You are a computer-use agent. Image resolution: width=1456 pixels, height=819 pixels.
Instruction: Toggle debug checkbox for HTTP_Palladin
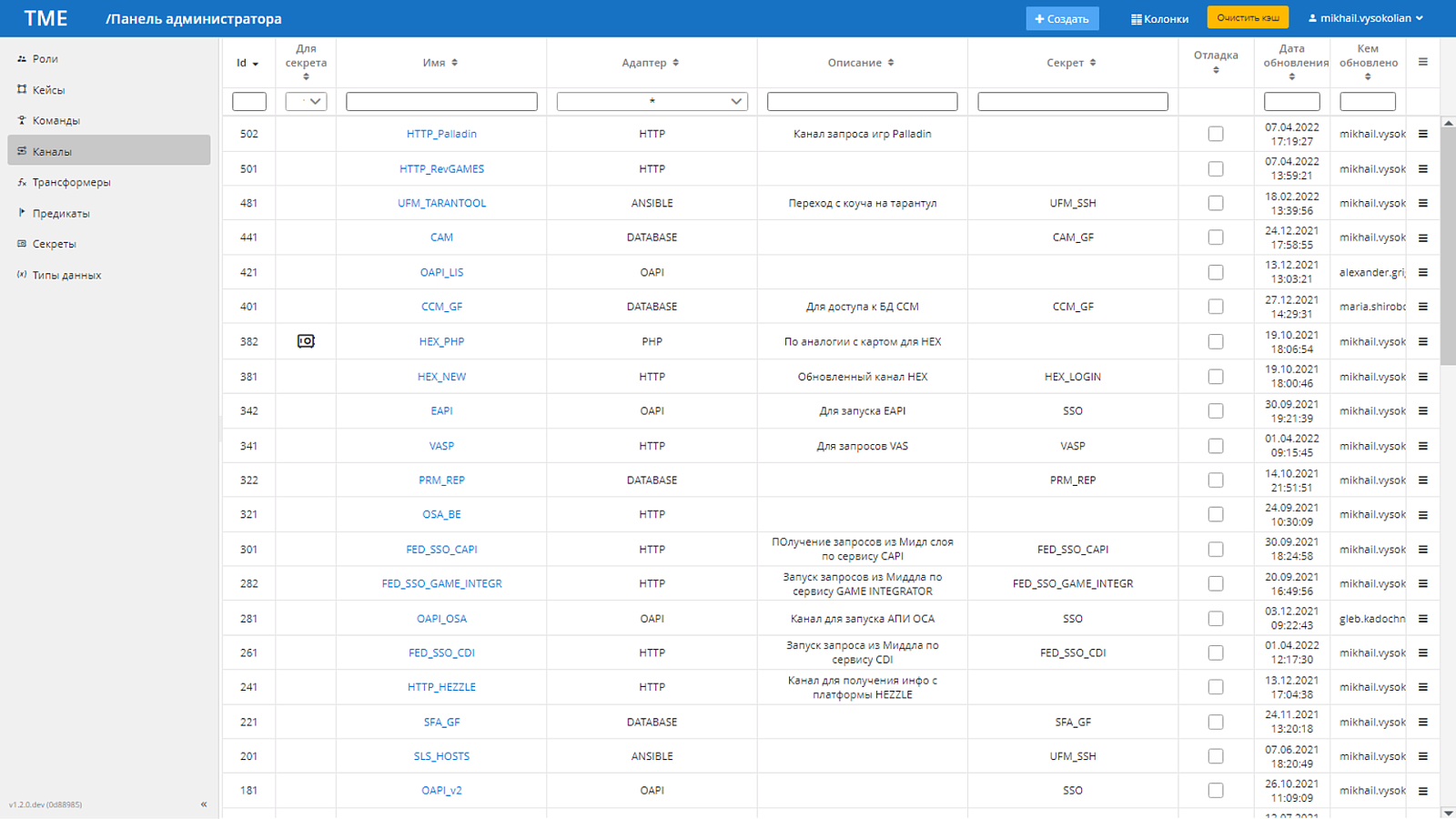[1216, 134]
